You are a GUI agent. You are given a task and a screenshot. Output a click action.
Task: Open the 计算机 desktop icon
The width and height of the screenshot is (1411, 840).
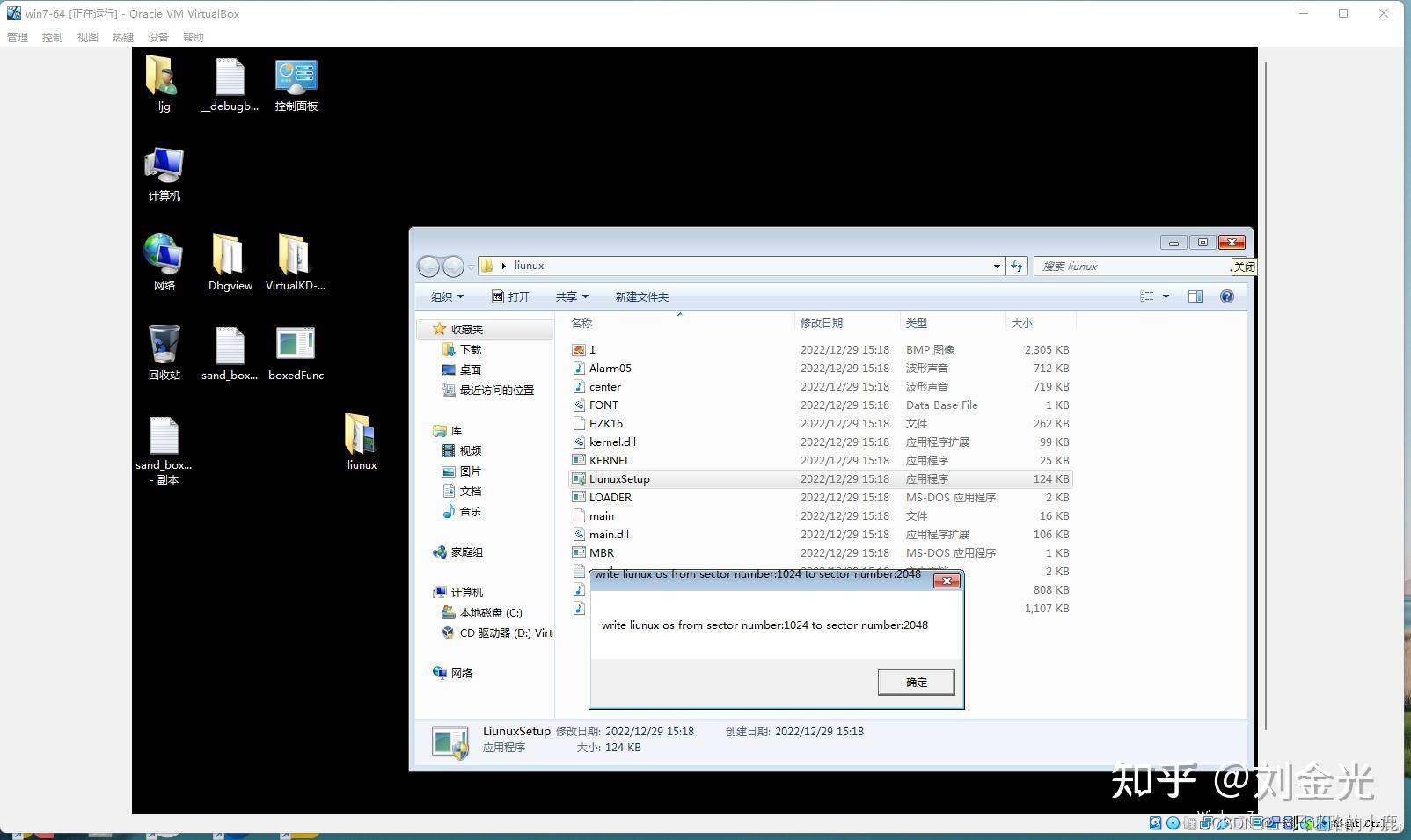click(164, 173)
